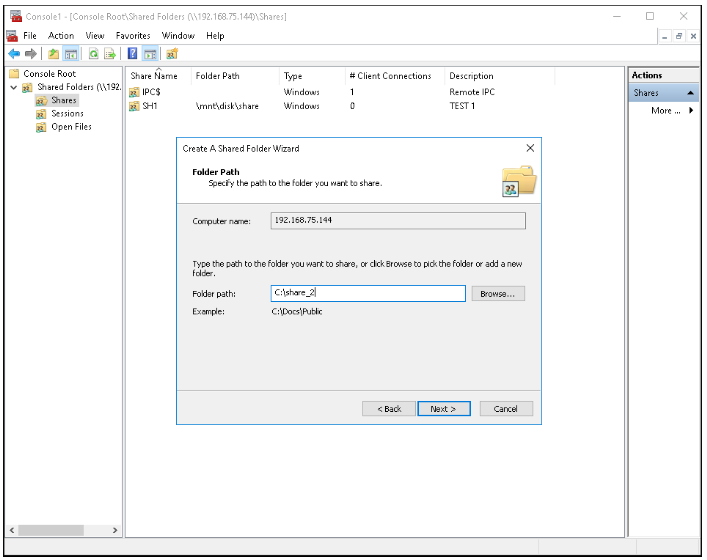Click the tree pane scroll right arrow
Screen dimensions: 707x560
tap(115, 530)
